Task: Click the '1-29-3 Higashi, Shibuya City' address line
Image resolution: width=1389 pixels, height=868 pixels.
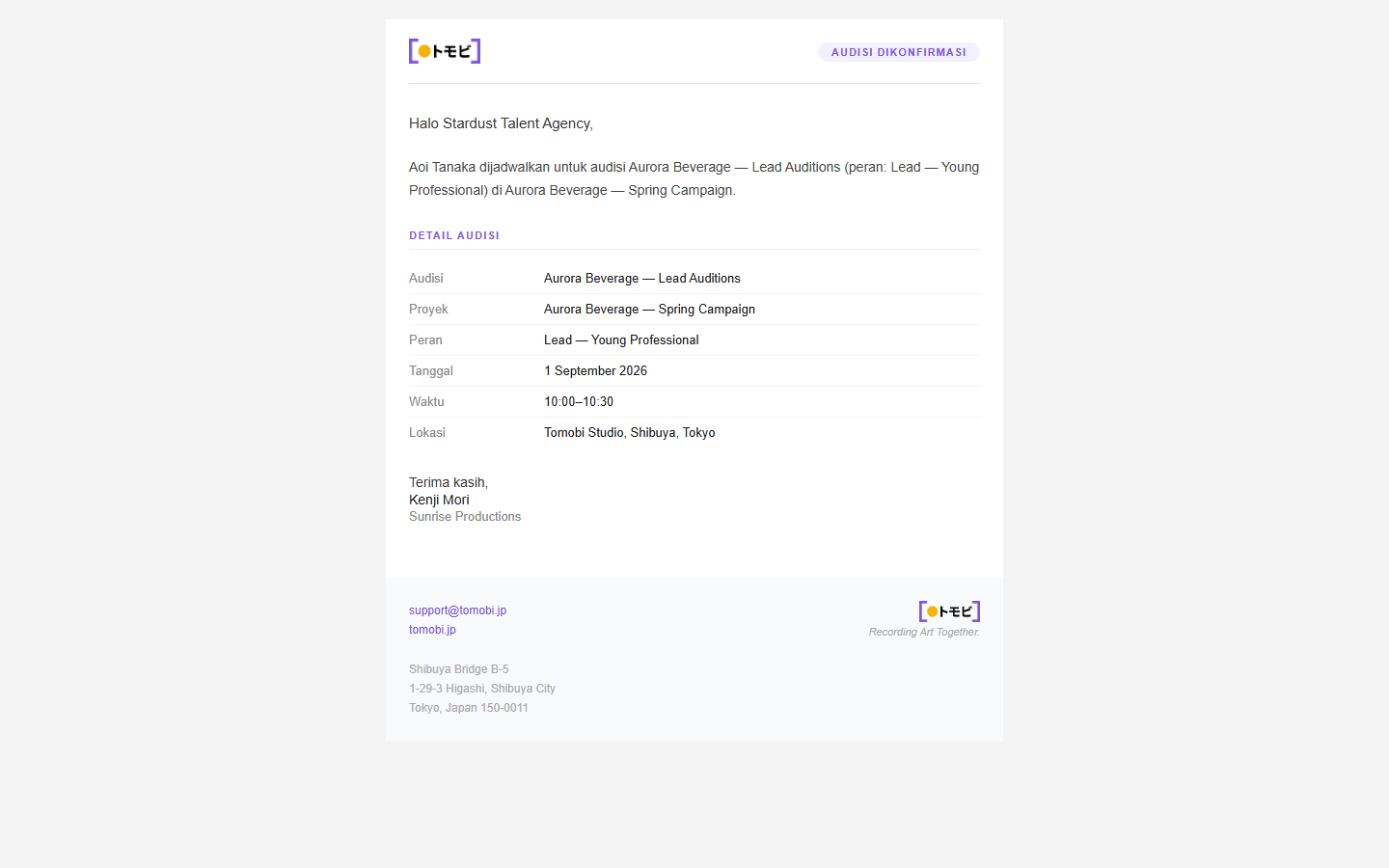Action: [x=482, y=689]
